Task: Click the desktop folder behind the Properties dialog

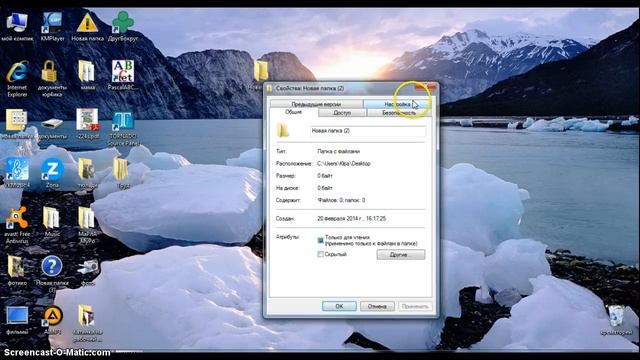Action: click(x=261, y=70)
